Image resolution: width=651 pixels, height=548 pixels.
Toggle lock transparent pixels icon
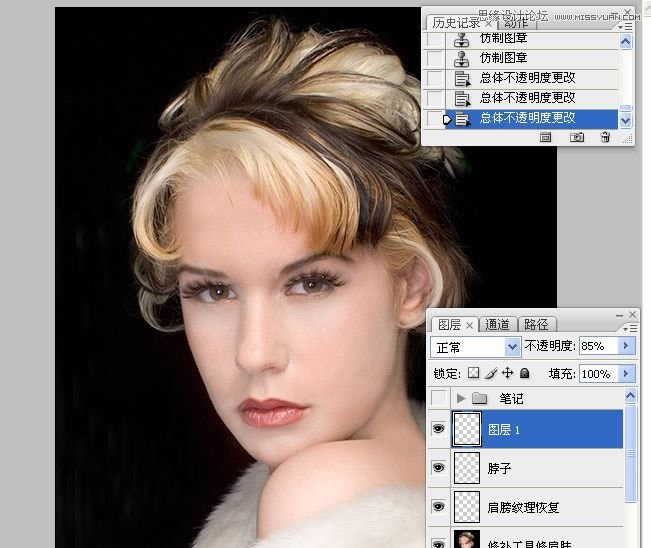pyautogui.click(x=473, y=373)
